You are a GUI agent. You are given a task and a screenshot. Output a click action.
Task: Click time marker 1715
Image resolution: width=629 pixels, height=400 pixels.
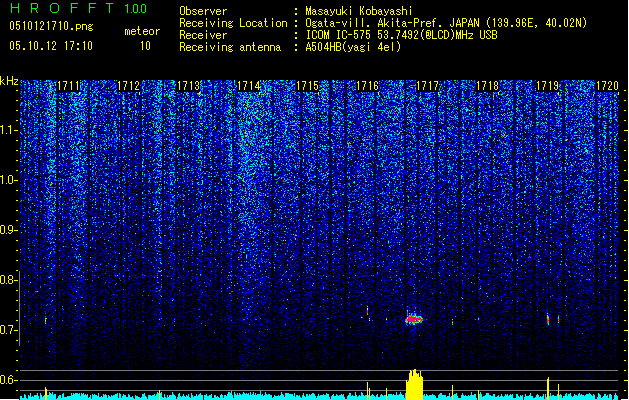tap(307, 86)
